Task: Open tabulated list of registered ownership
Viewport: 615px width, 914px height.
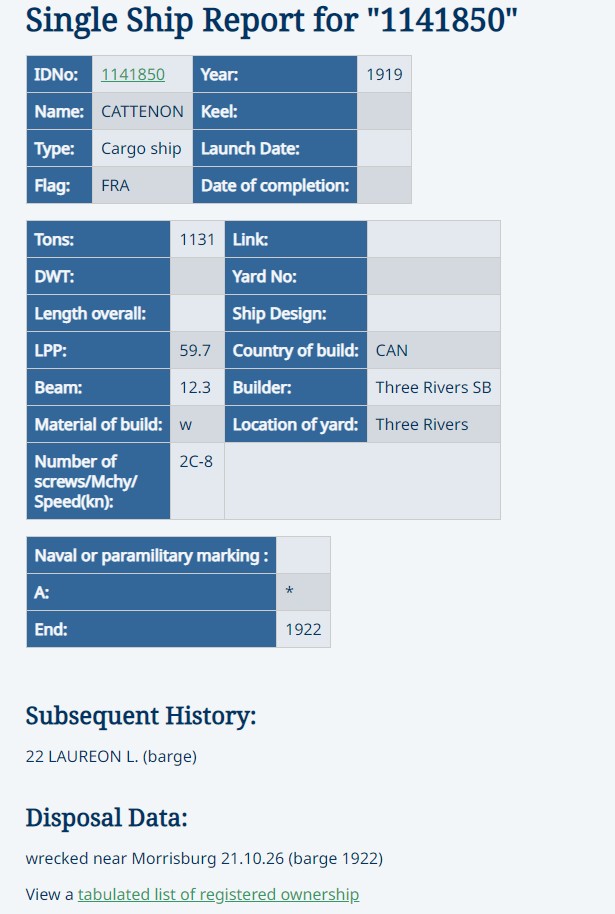Action: click(x=219, y=894)
